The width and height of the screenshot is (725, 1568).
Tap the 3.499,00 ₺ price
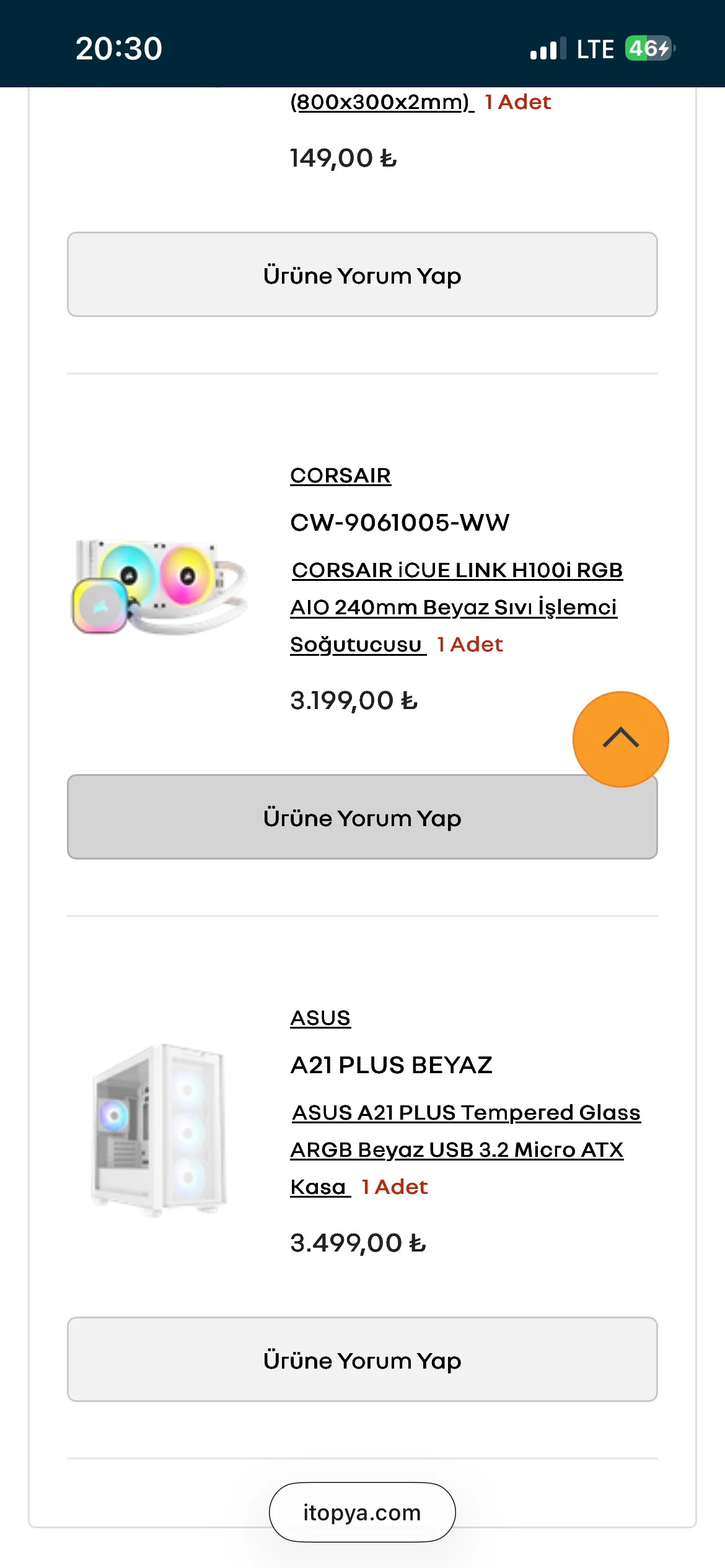point(358,1244)
